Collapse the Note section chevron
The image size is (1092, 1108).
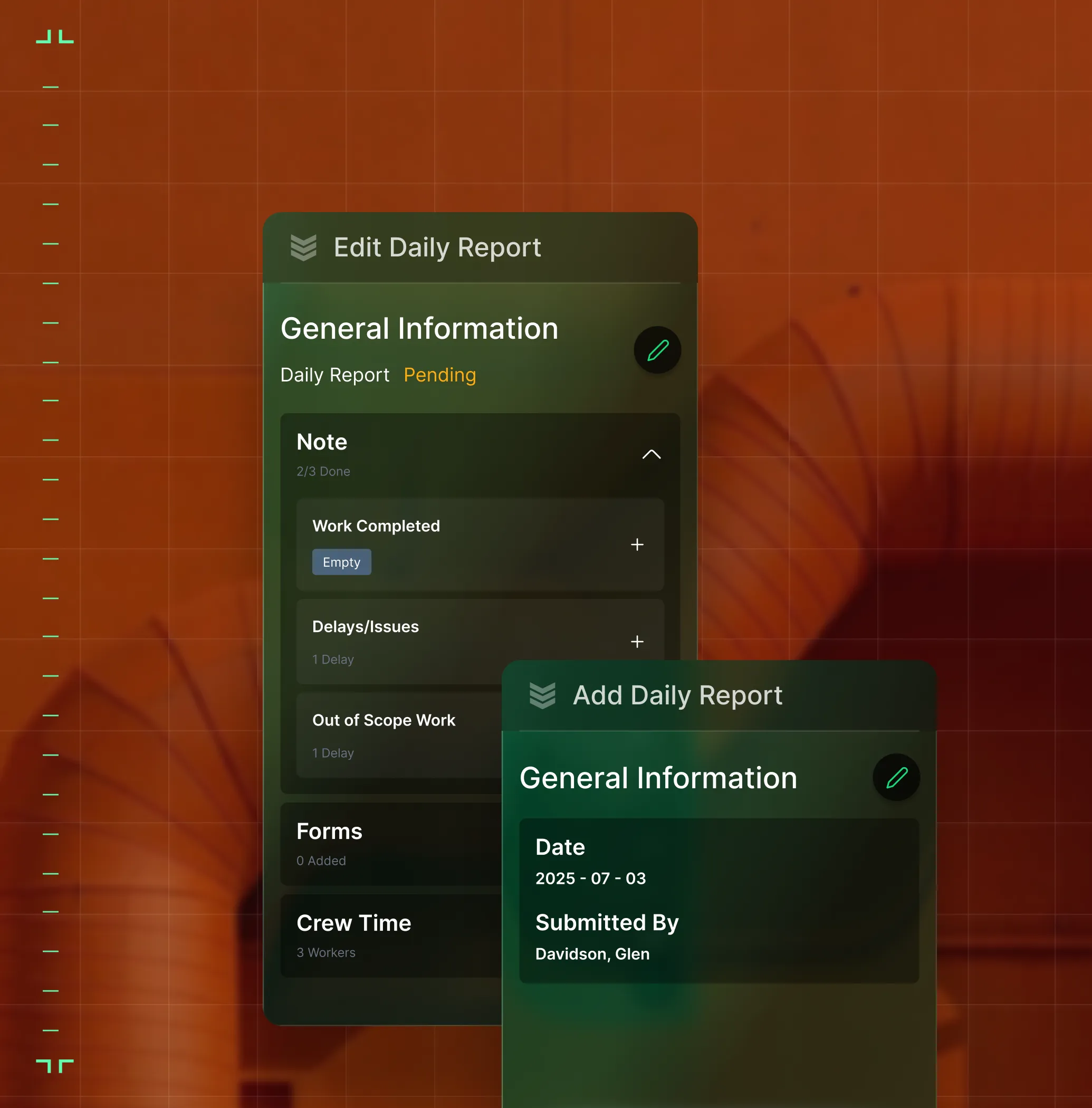tap(652, 454)
